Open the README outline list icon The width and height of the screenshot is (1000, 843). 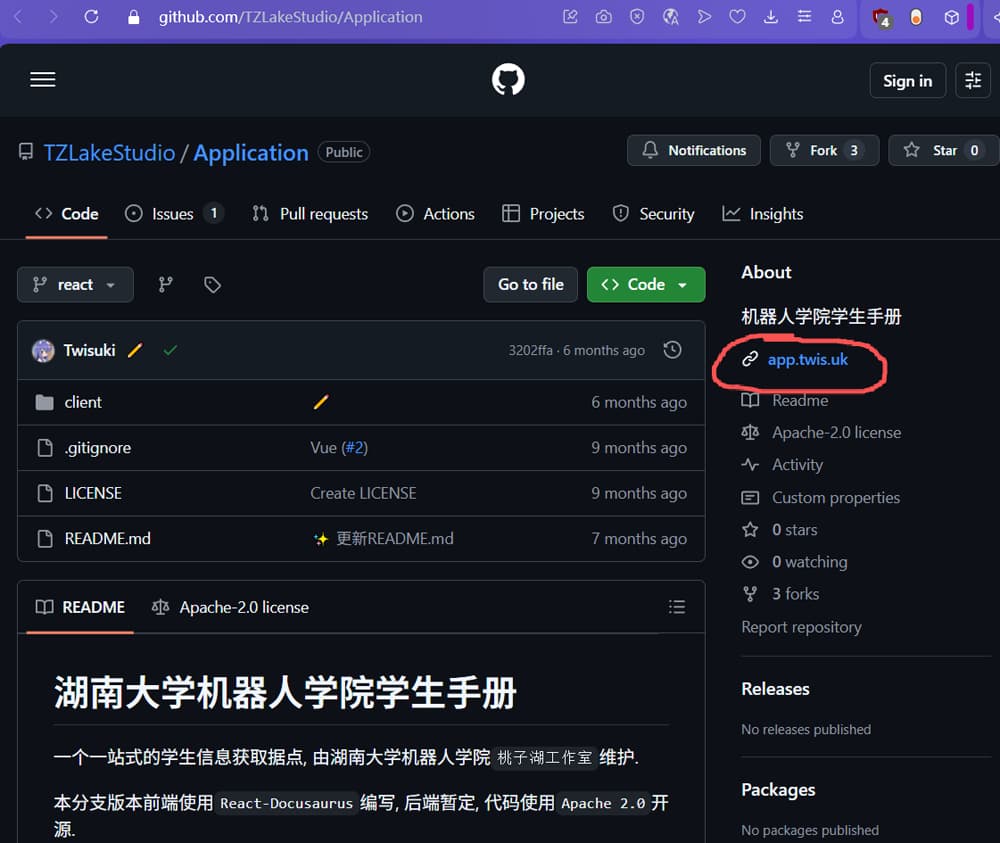click(677, 607)
